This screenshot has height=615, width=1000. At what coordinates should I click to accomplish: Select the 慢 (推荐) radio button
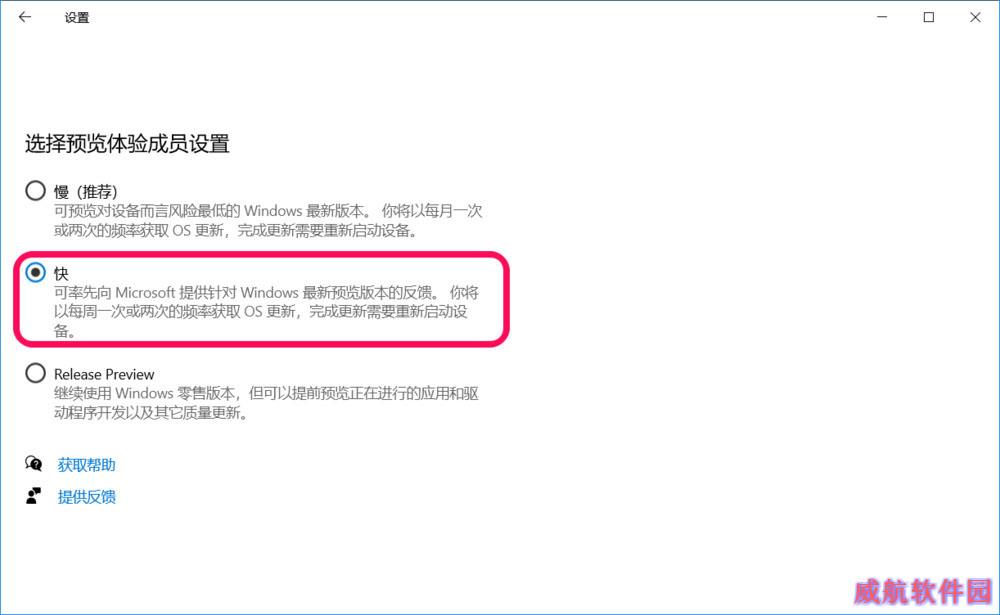click(35, 190)
